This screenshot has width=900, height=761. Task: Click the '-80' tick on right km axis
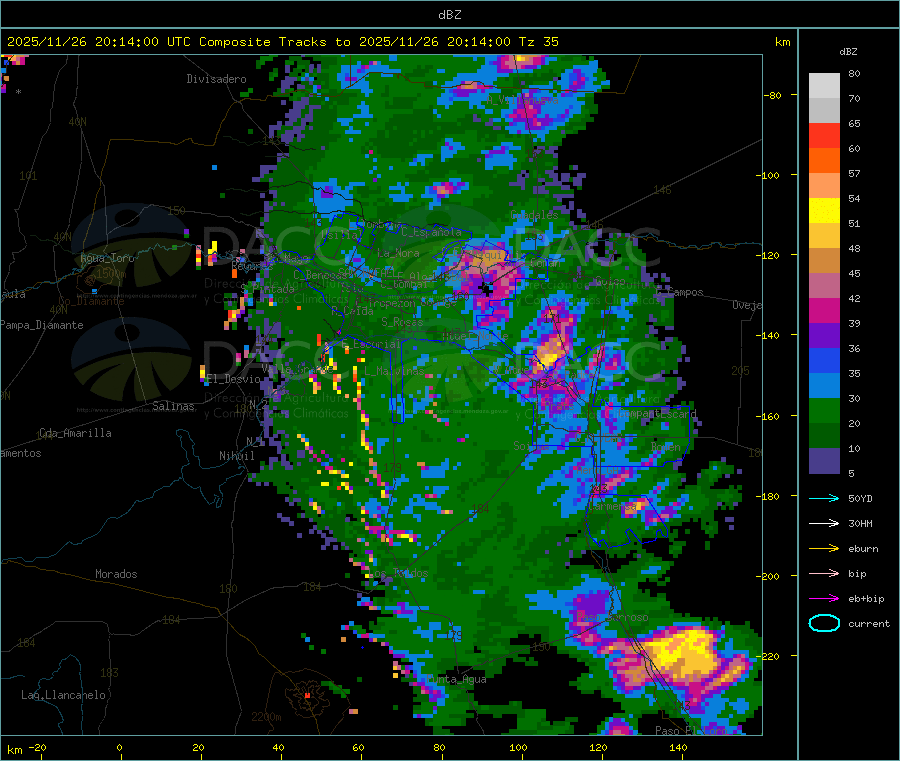pos(773,95)
